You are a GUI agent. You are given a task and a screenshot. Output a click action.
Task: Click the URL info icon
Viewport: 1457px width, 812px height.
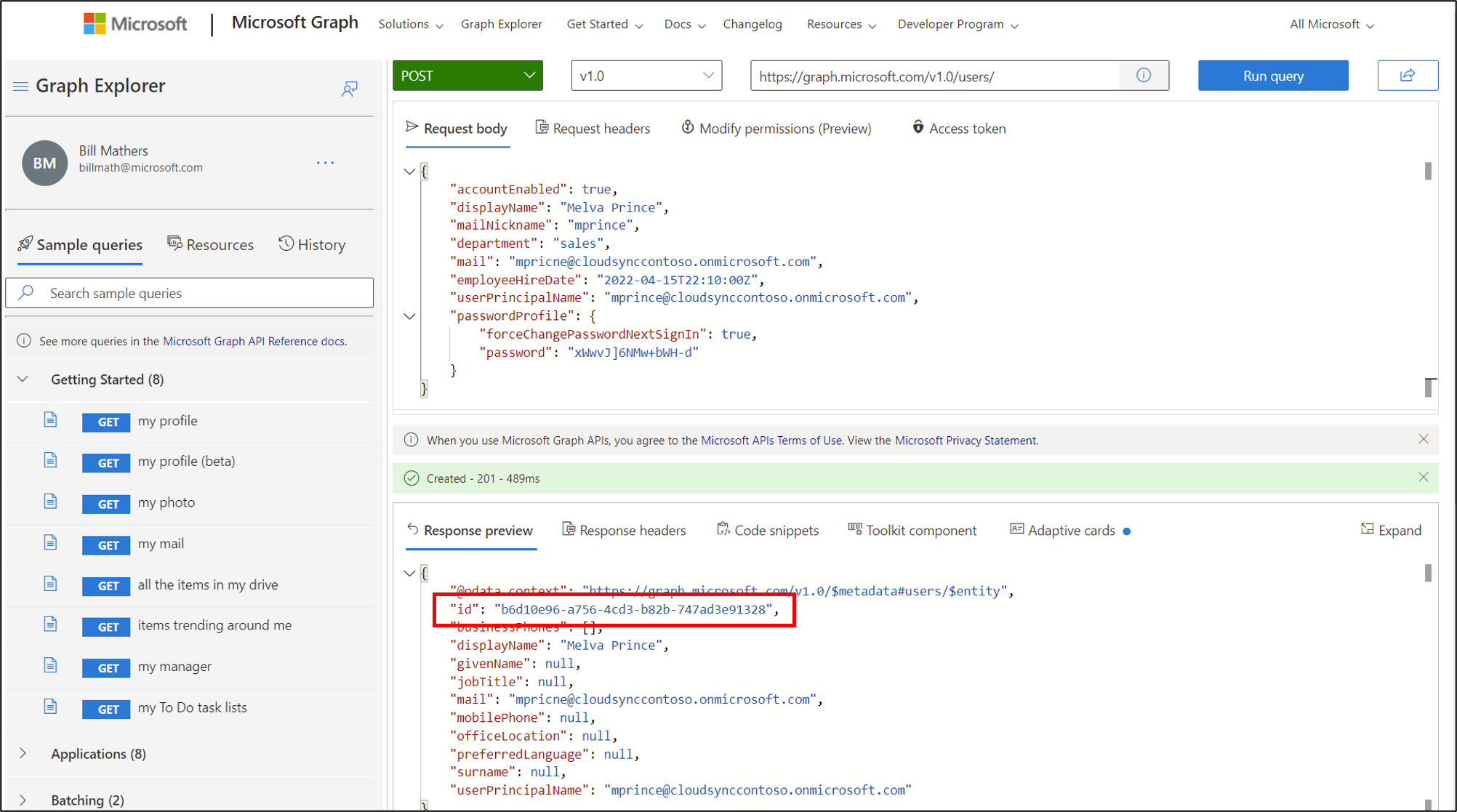tap(1144, 76)
